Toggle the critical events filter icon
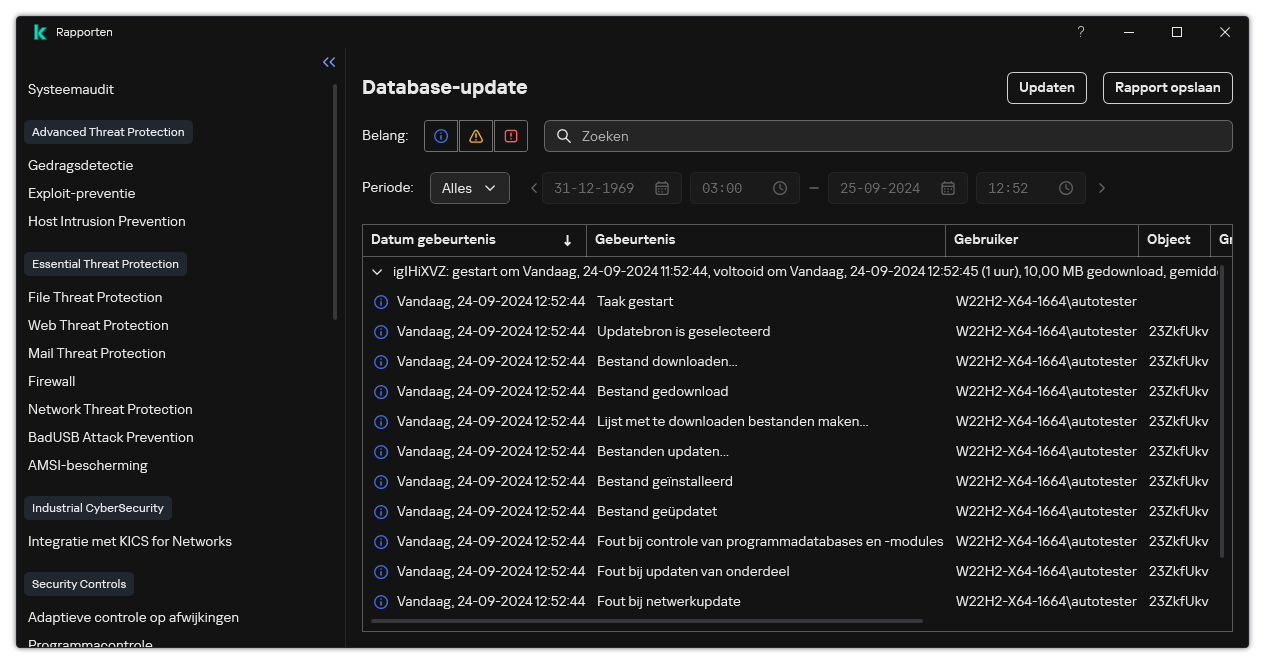Viewport: 1265px width, 664px height. [x=511, y=136]
